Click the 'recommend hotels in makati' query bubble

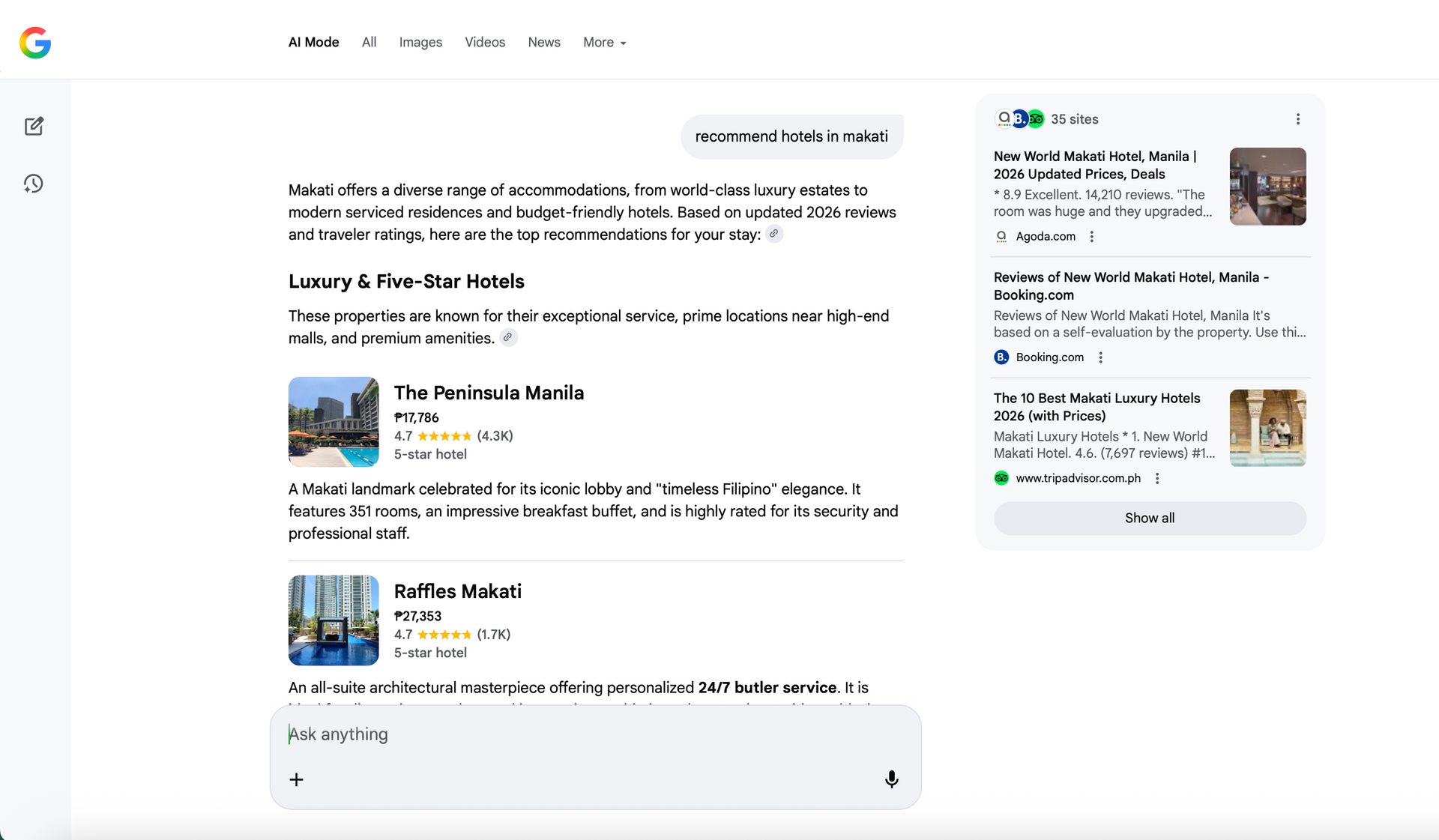tap(791, 136)
